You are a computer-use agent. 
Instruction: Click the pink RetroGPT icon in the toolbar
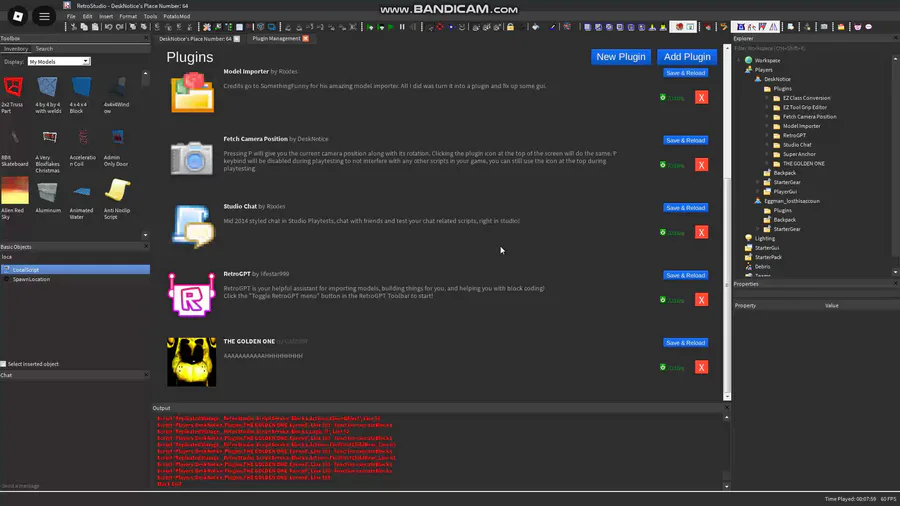pyautogui.click(x=858, y=27)
